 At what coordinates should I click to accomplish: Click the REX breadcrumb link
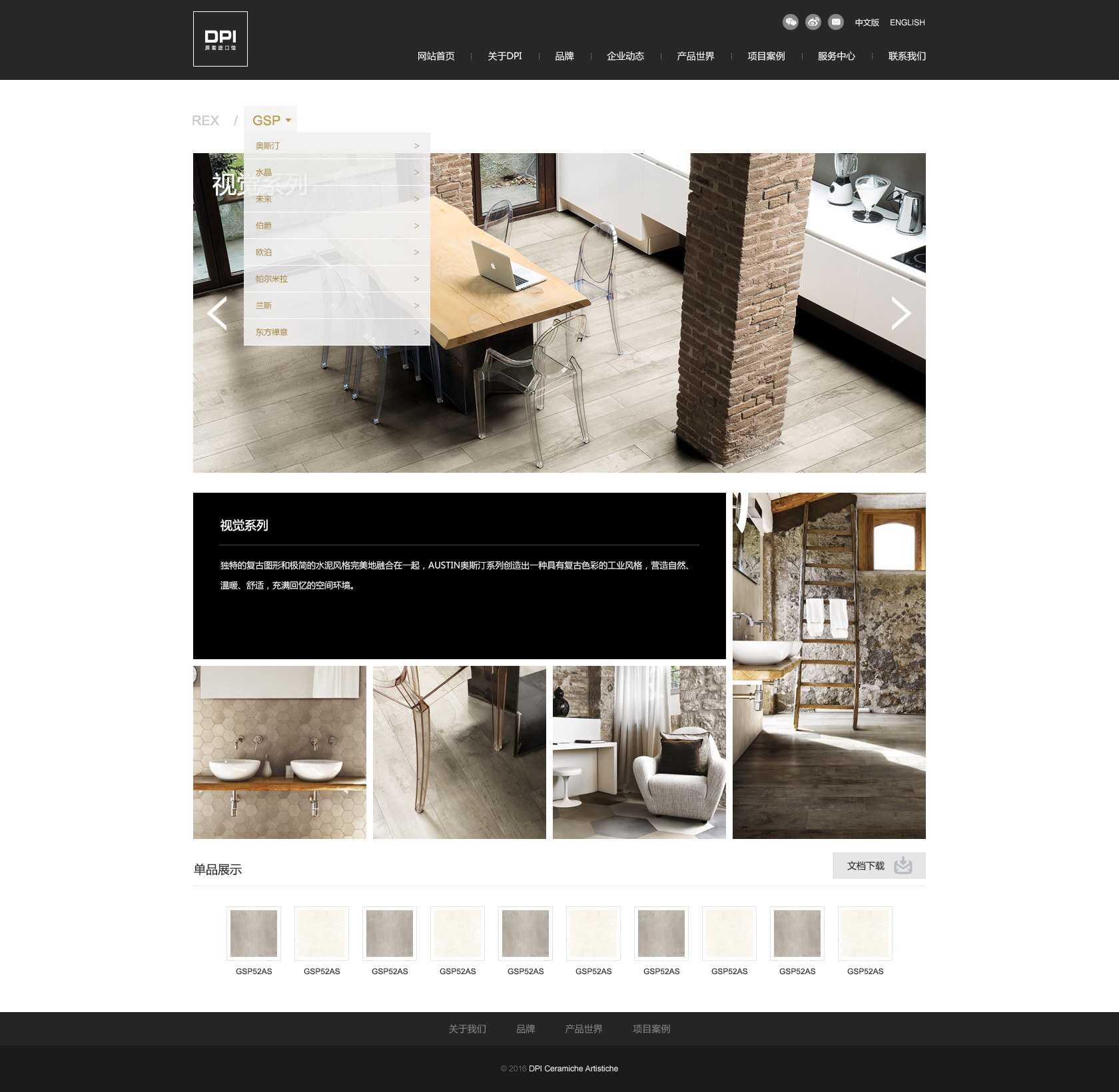(205, 121)
